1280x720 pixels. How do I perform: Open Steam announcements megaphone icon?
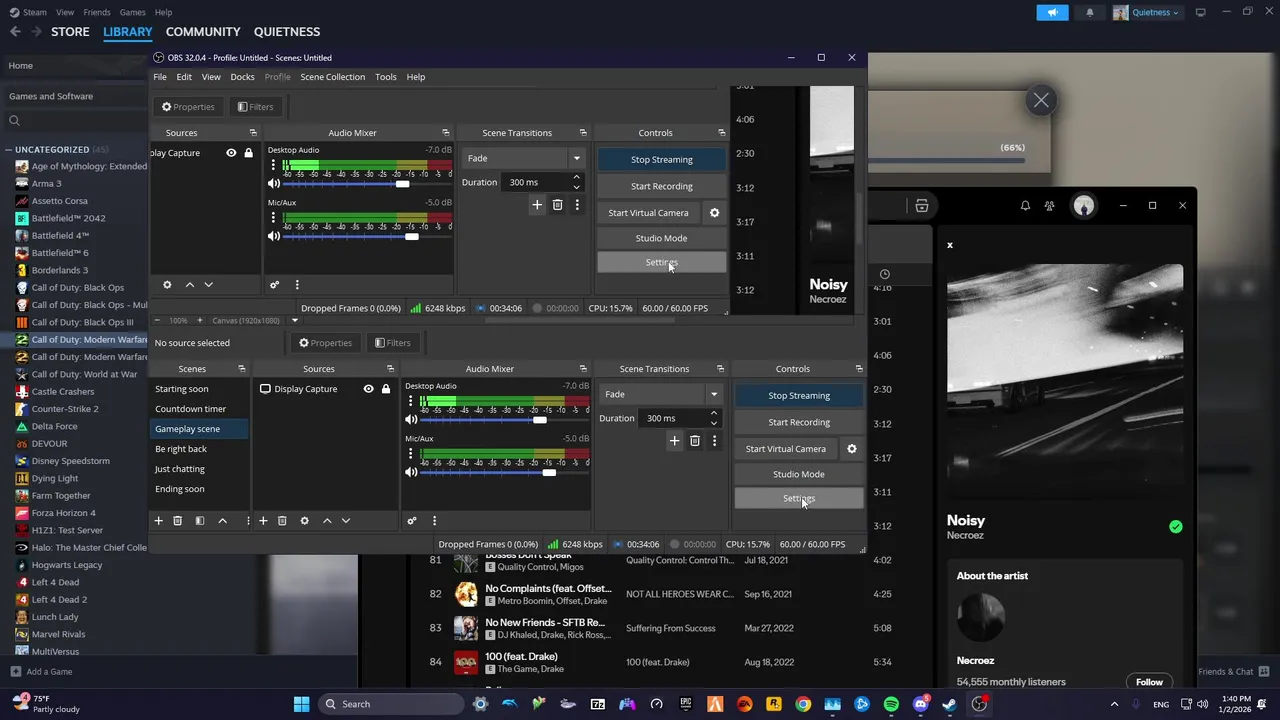1052,12
